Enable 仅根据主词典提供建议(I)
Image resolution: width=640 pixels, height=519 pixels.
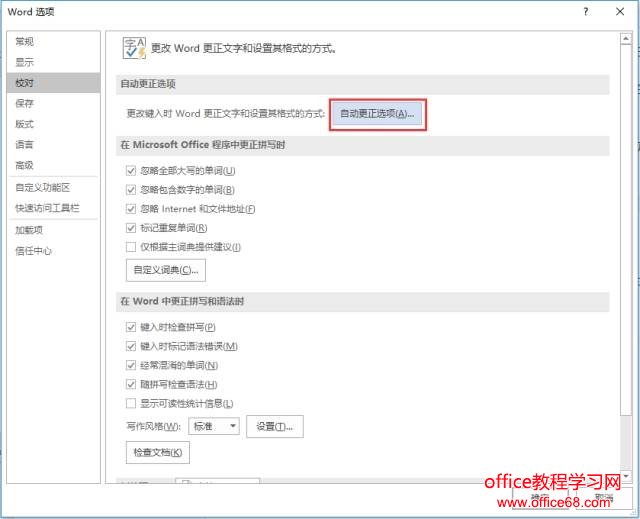pos(131,247)
